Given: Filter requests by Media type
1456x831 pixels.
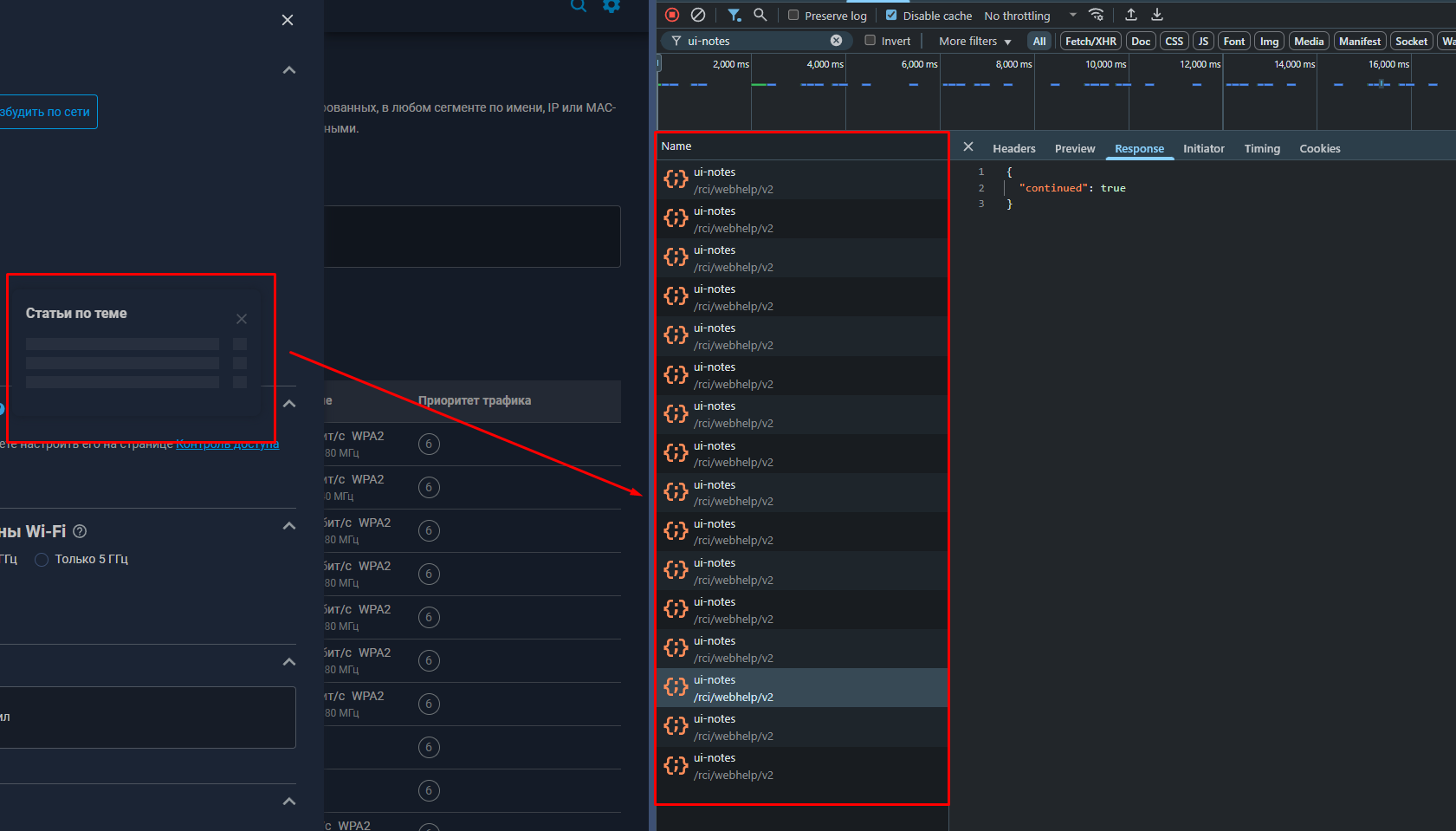Looking at the screenshot, I should coord(1309,41).
